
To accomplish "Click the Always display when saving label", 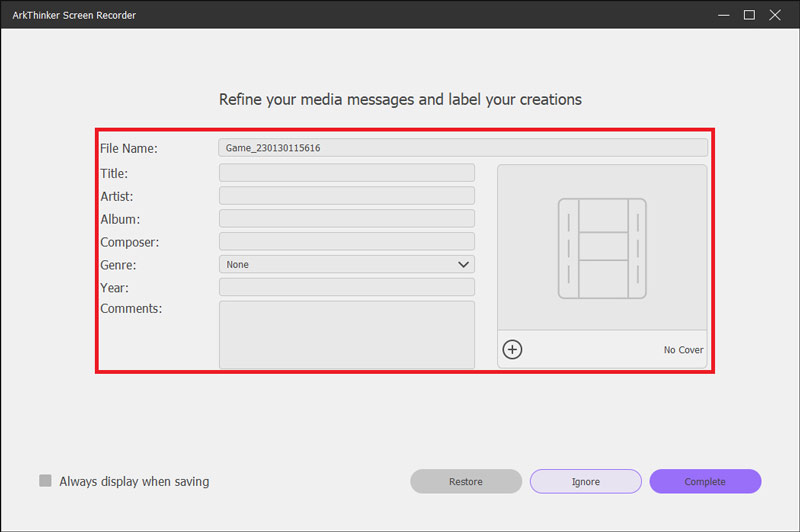I will pyautogui.click(x=134, y=482).
